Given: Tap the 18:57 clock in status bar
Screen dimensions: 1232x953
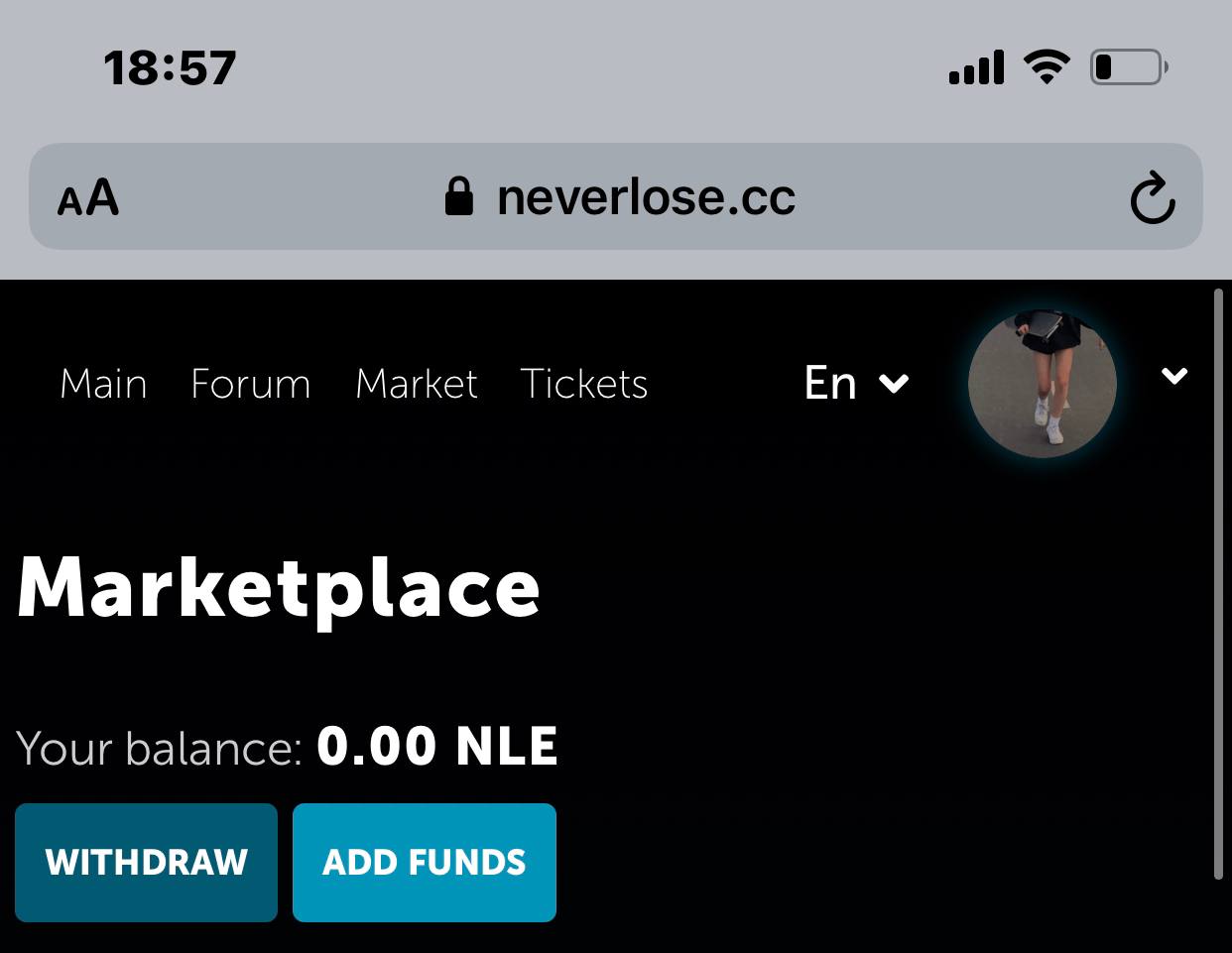Looking at the screenshot, I should [170, 68].
